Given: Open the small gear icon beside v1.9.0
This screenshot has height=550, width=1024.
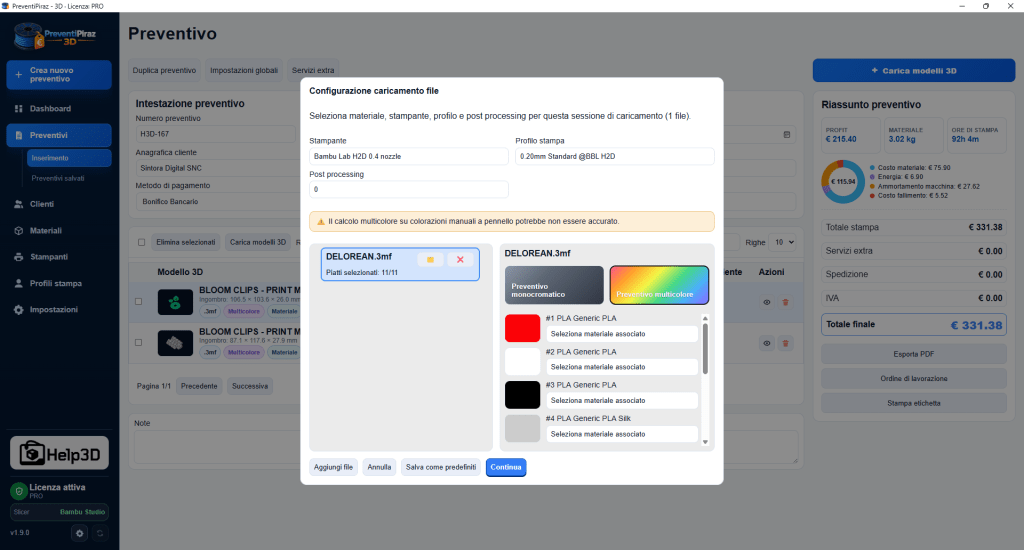Looking at the screenshot, I should click(80, 533).
